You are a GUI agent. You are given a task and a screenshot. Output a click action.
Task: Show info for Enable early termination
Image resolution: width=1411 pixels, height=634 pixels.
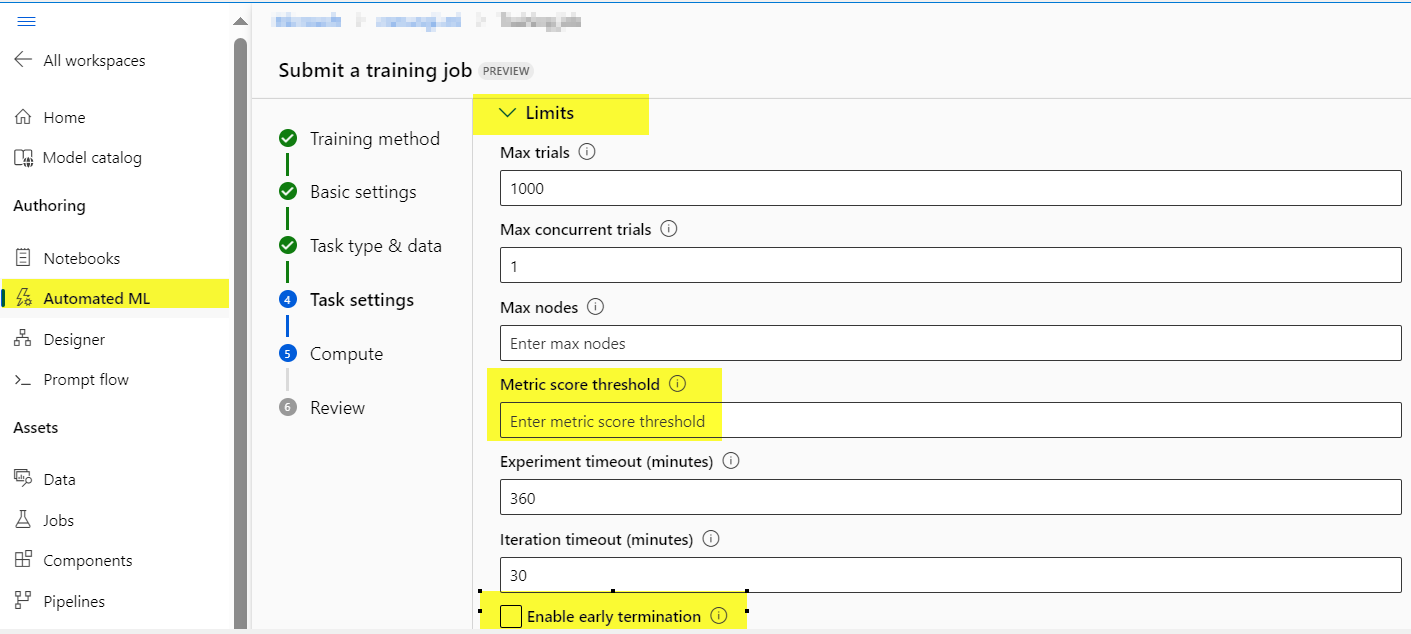click(x=718, y=616)
